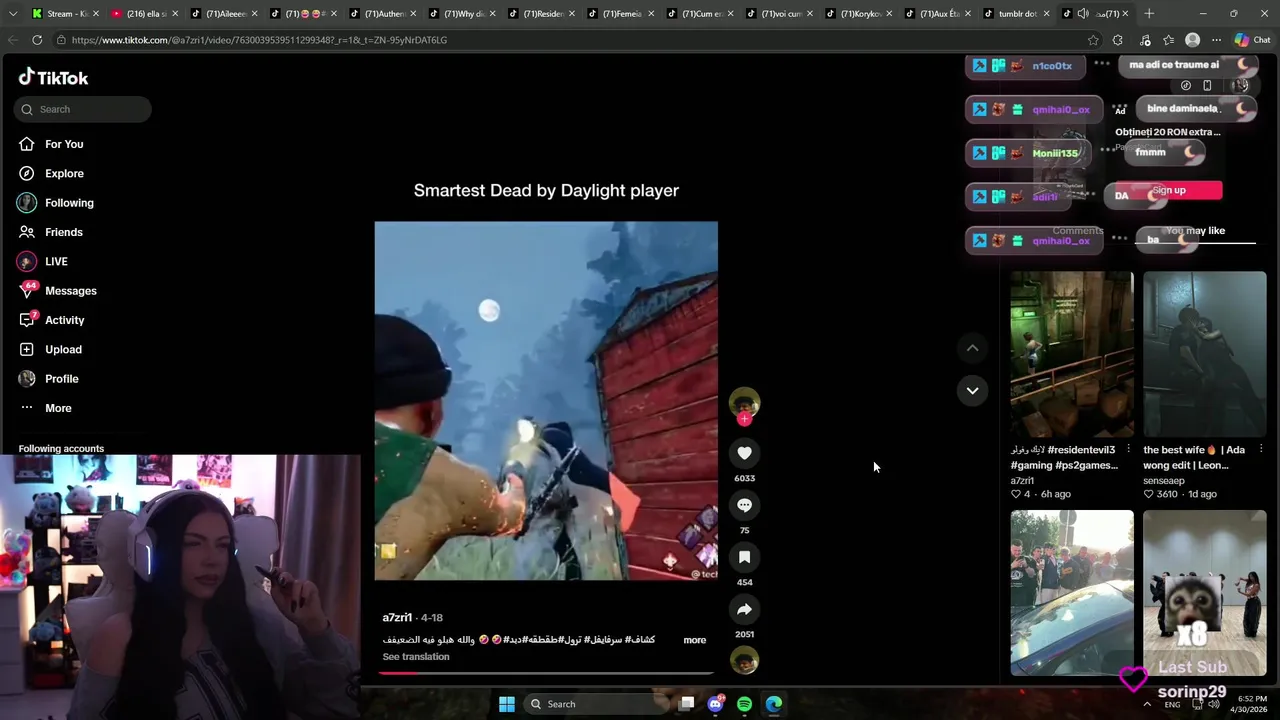This screenshot has height=720, width=1280.
Task: Click the Edge icon in the taskbar
Action: (774, 704)
